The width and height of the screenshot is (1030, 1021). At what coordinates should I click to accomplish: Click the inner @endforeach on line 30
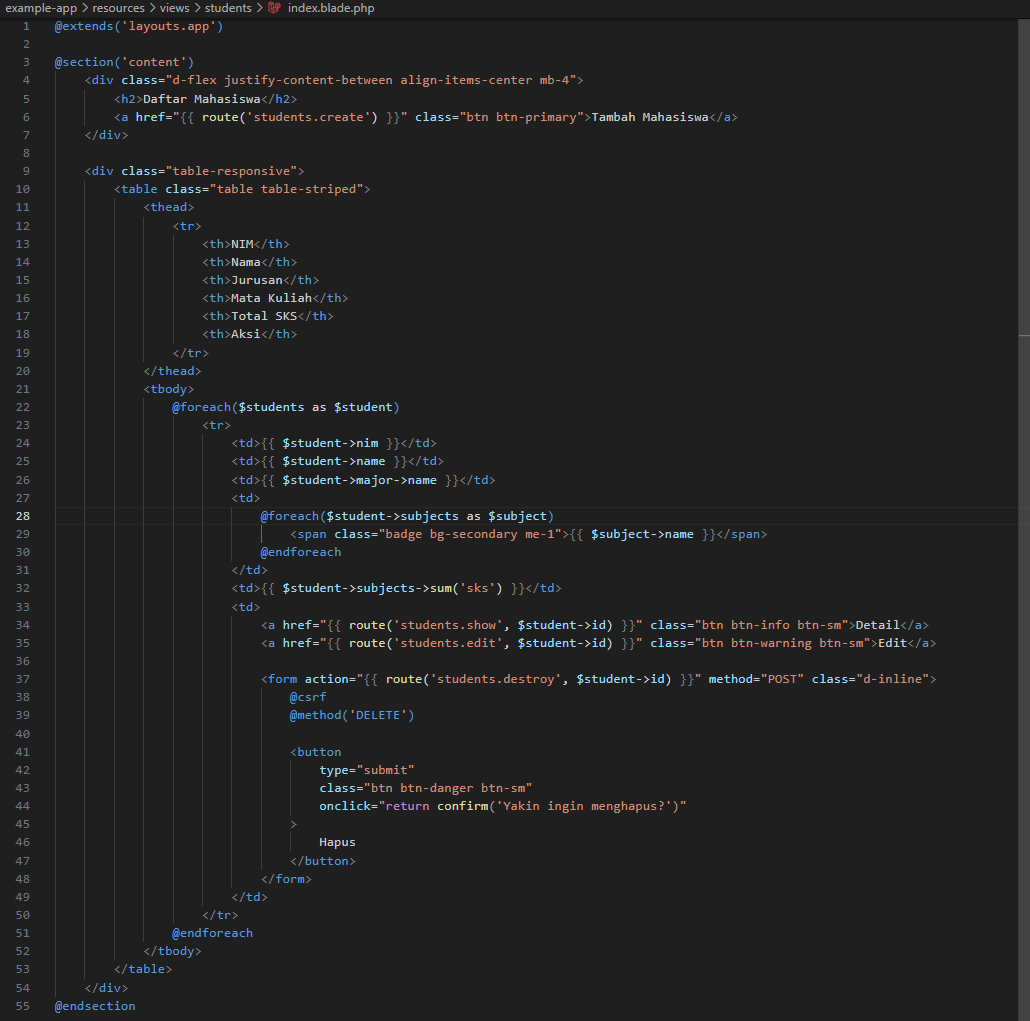pos(301,552)
